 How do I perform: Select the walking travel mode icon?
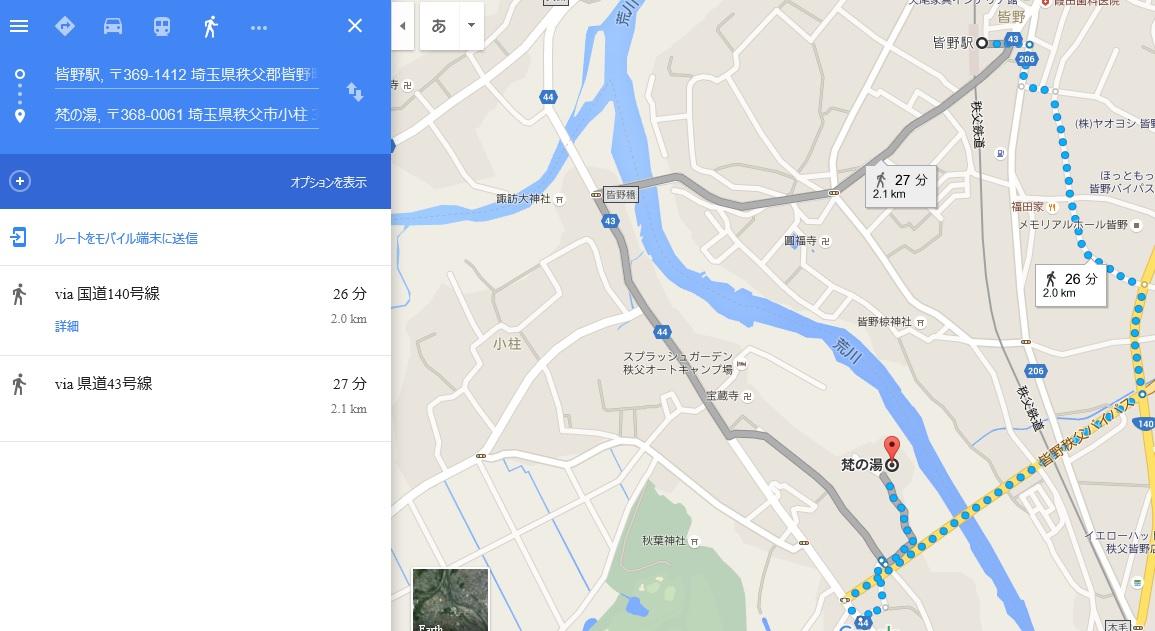(211, 26)
